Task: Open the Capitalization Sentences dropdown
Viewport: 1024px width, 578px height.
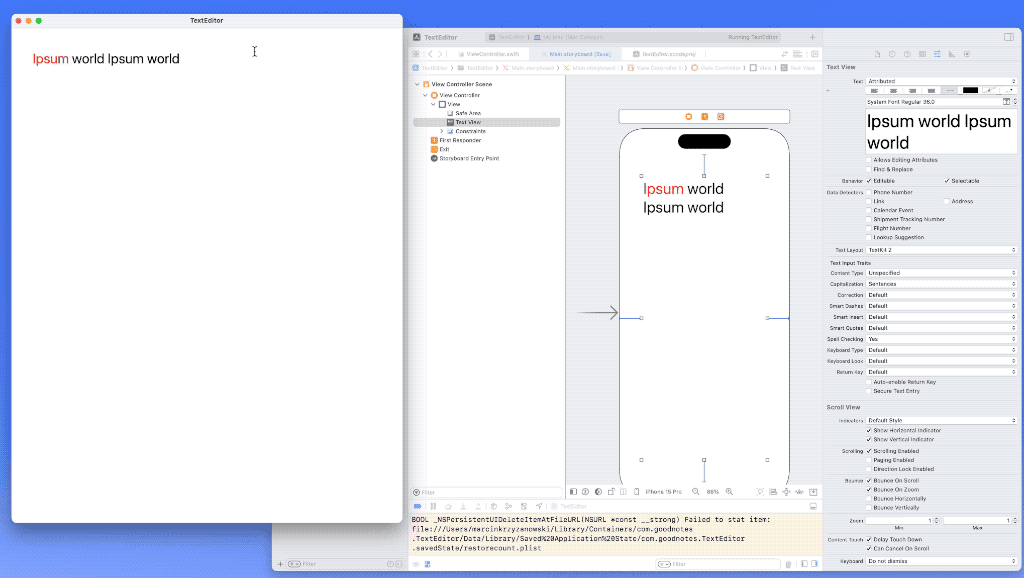Action: (942, 284)
